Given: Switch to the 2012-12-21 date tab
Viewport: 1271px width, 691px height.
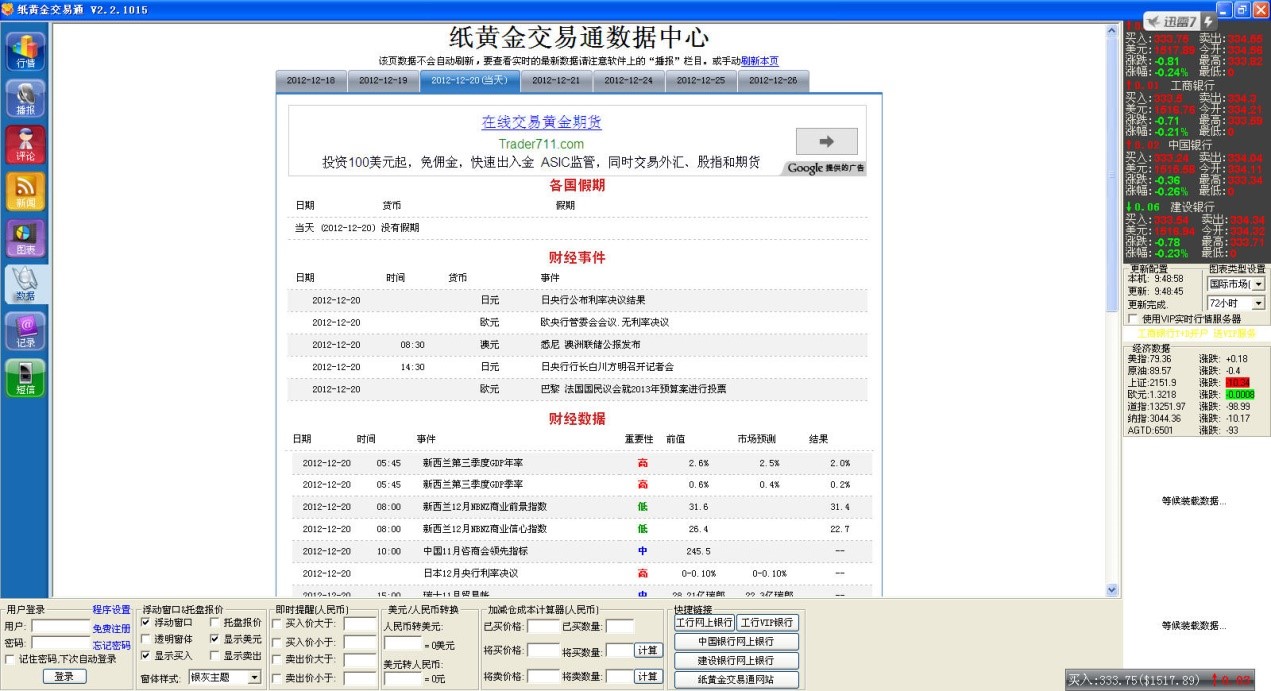Looking at the screenshot, I should point(556,81).
